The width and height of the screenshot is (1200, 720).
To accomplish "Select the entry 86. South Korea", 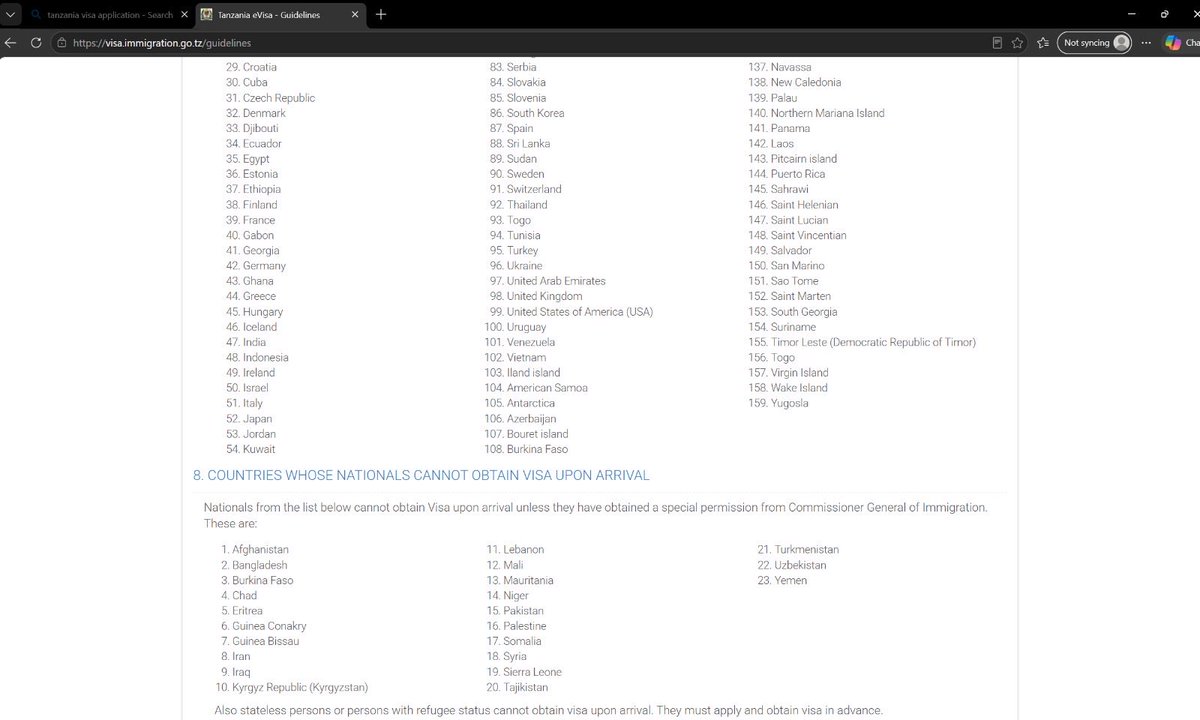I will pos(527,113).
